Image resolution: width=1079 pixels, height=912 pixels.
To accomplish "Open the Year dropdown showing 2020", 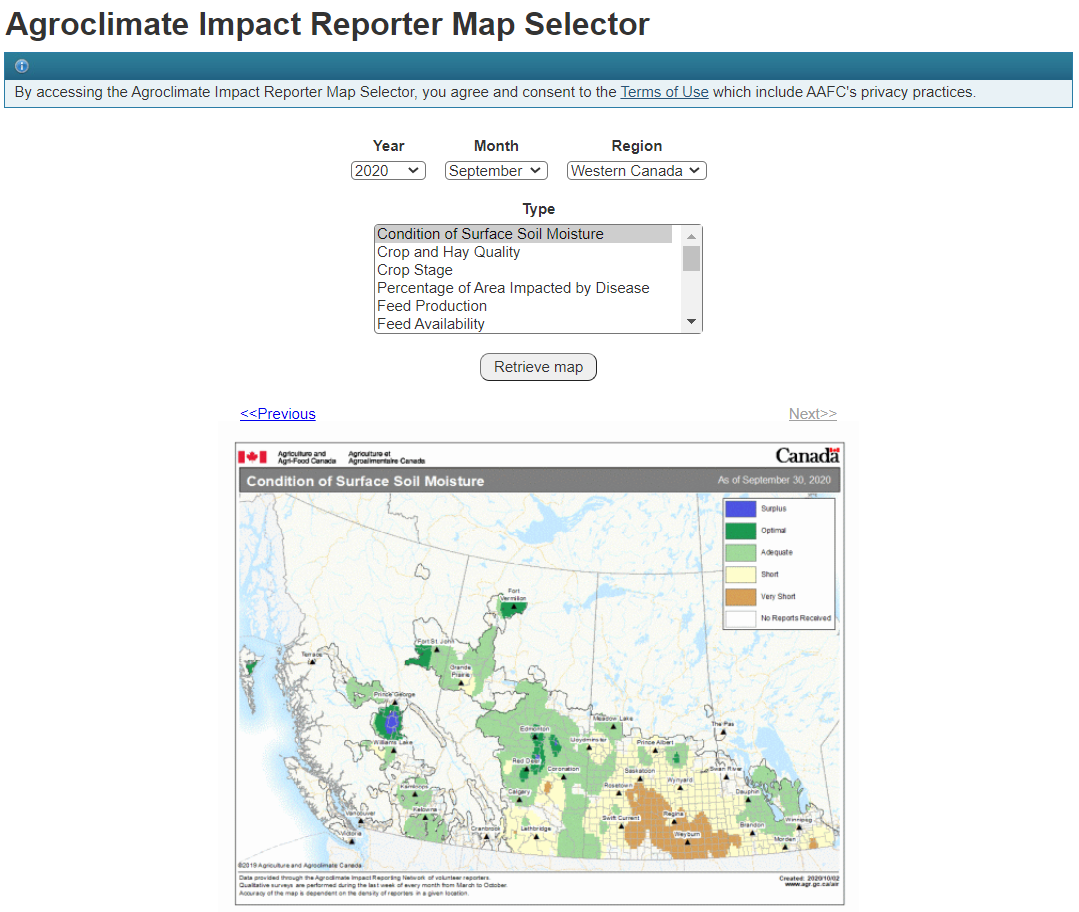I will (x=388, y=171).
